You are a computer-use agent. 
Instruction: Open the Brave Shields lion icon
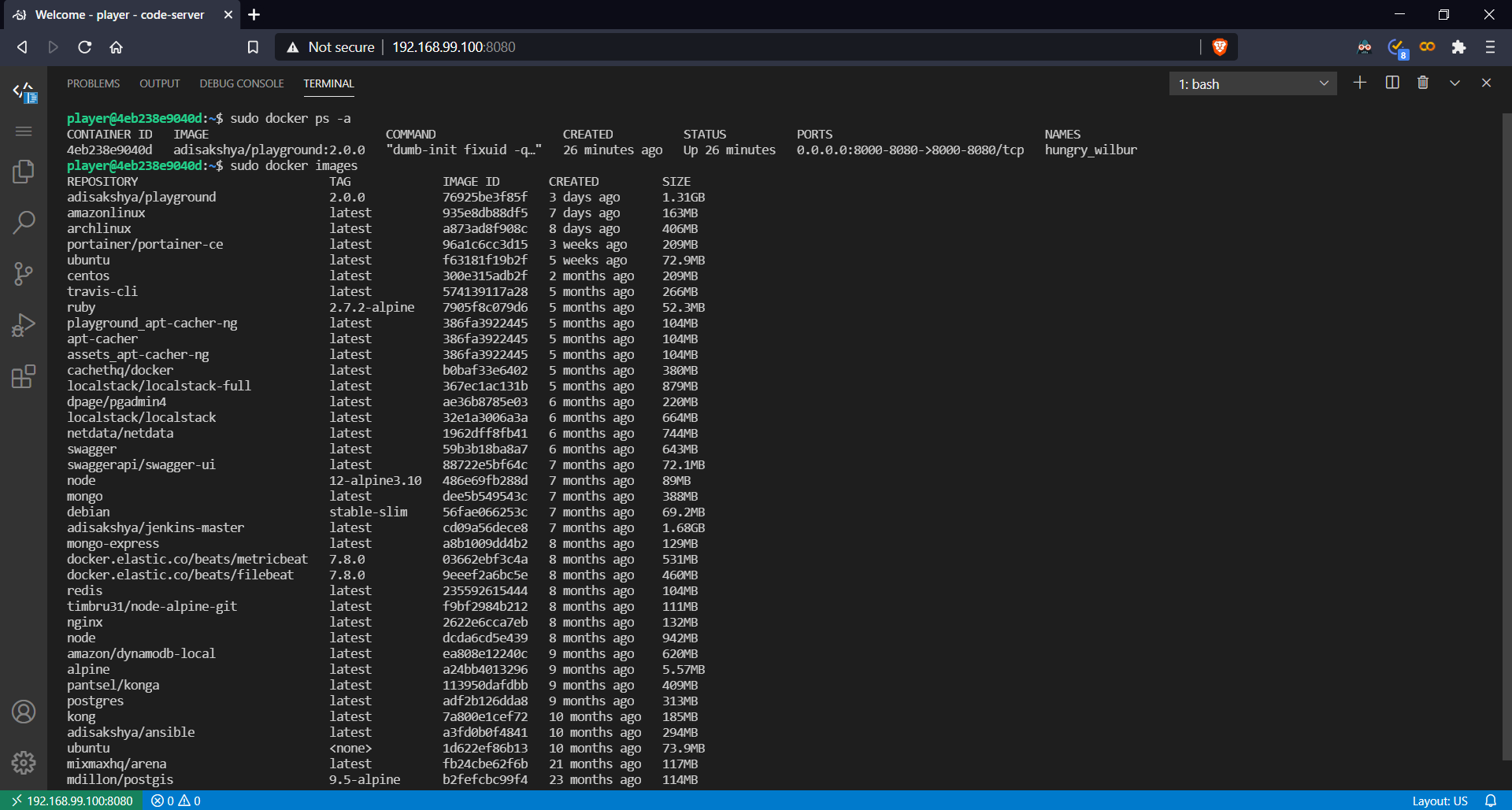pyautogui.click(x=1220, y=47)
